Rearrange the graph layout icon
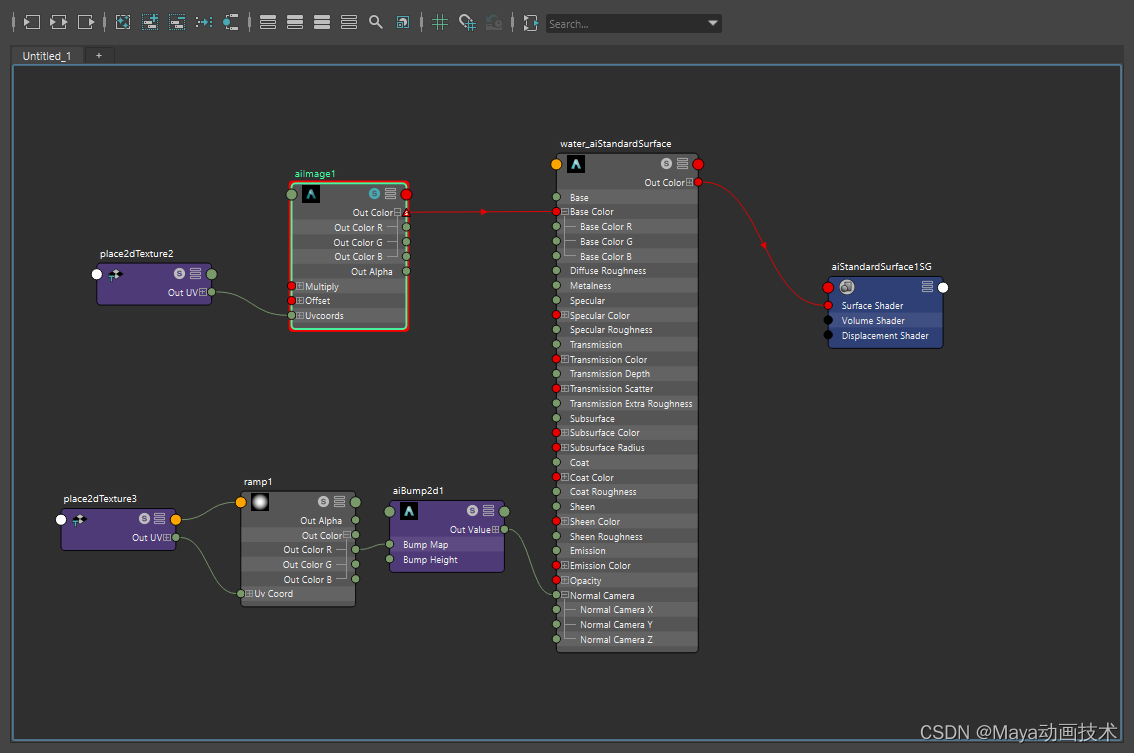Viewport: 1134px width, 753px height. coord(204,22)
